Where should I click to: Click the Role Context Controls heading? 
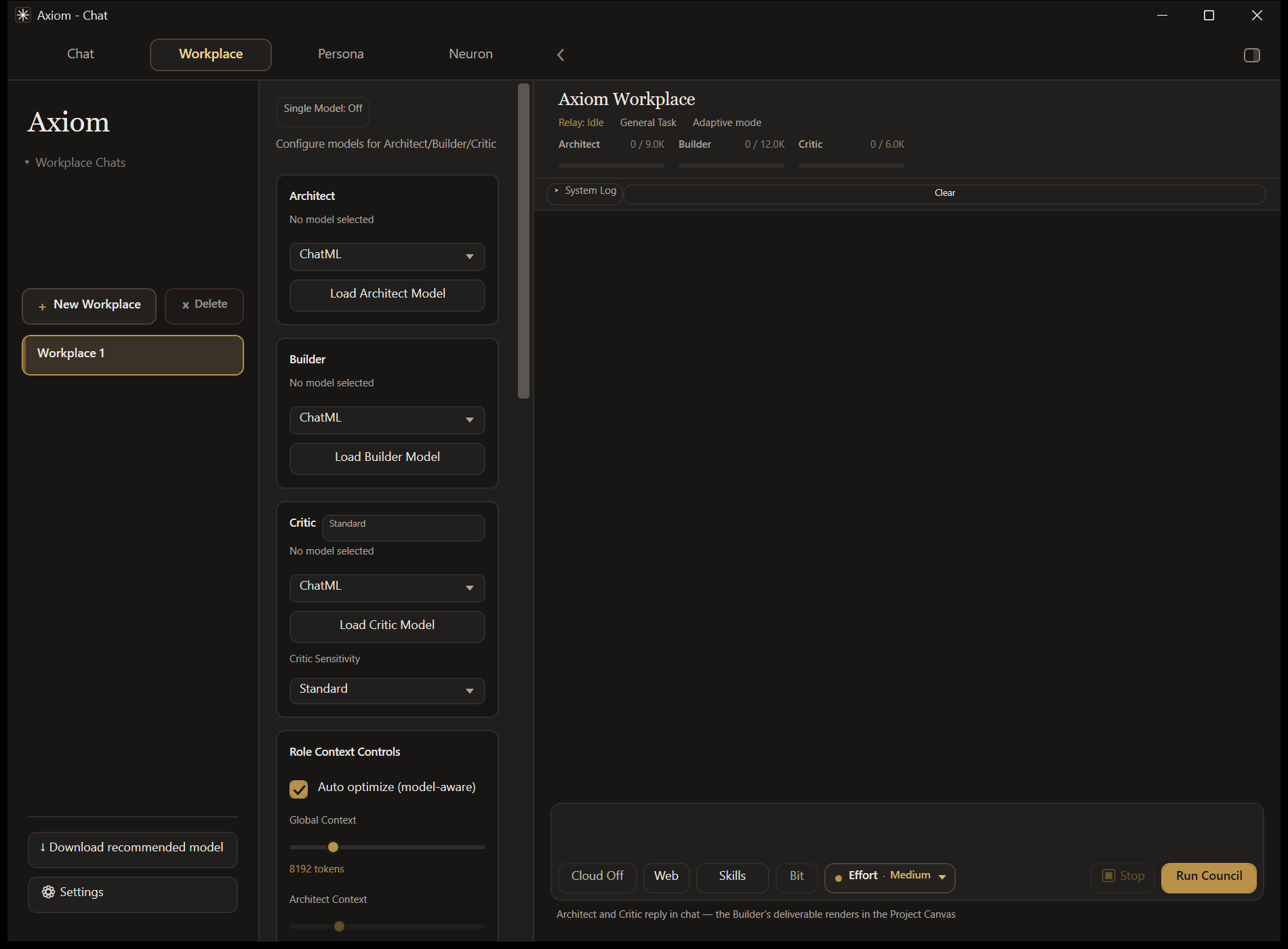tap(344, 752)
